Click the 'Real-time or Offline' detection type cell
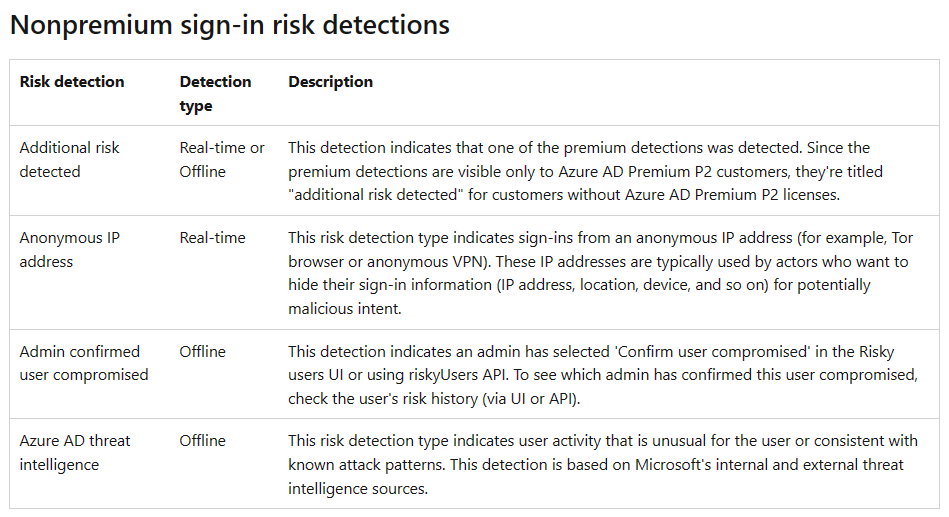The image size is (949, 517). [222, 159]
